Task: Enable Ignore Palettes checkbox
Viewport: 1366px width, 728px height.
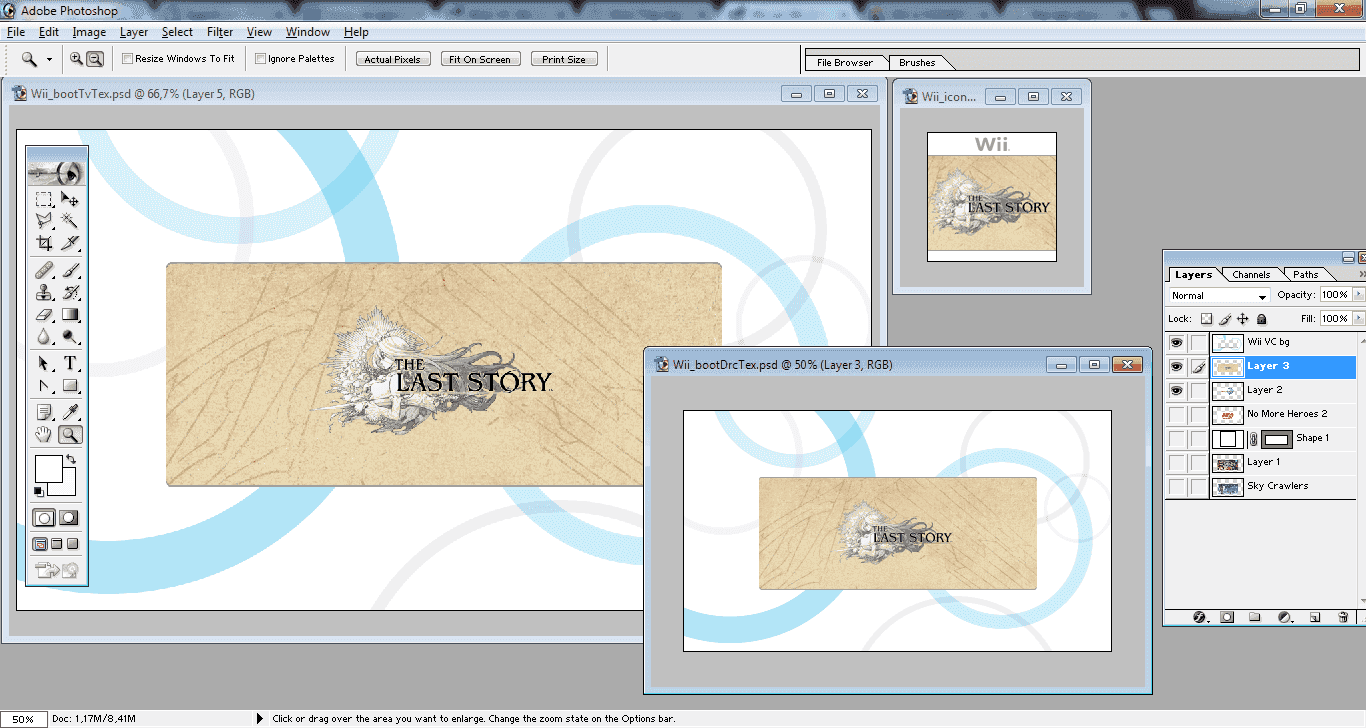Action: tap(261, 59)
